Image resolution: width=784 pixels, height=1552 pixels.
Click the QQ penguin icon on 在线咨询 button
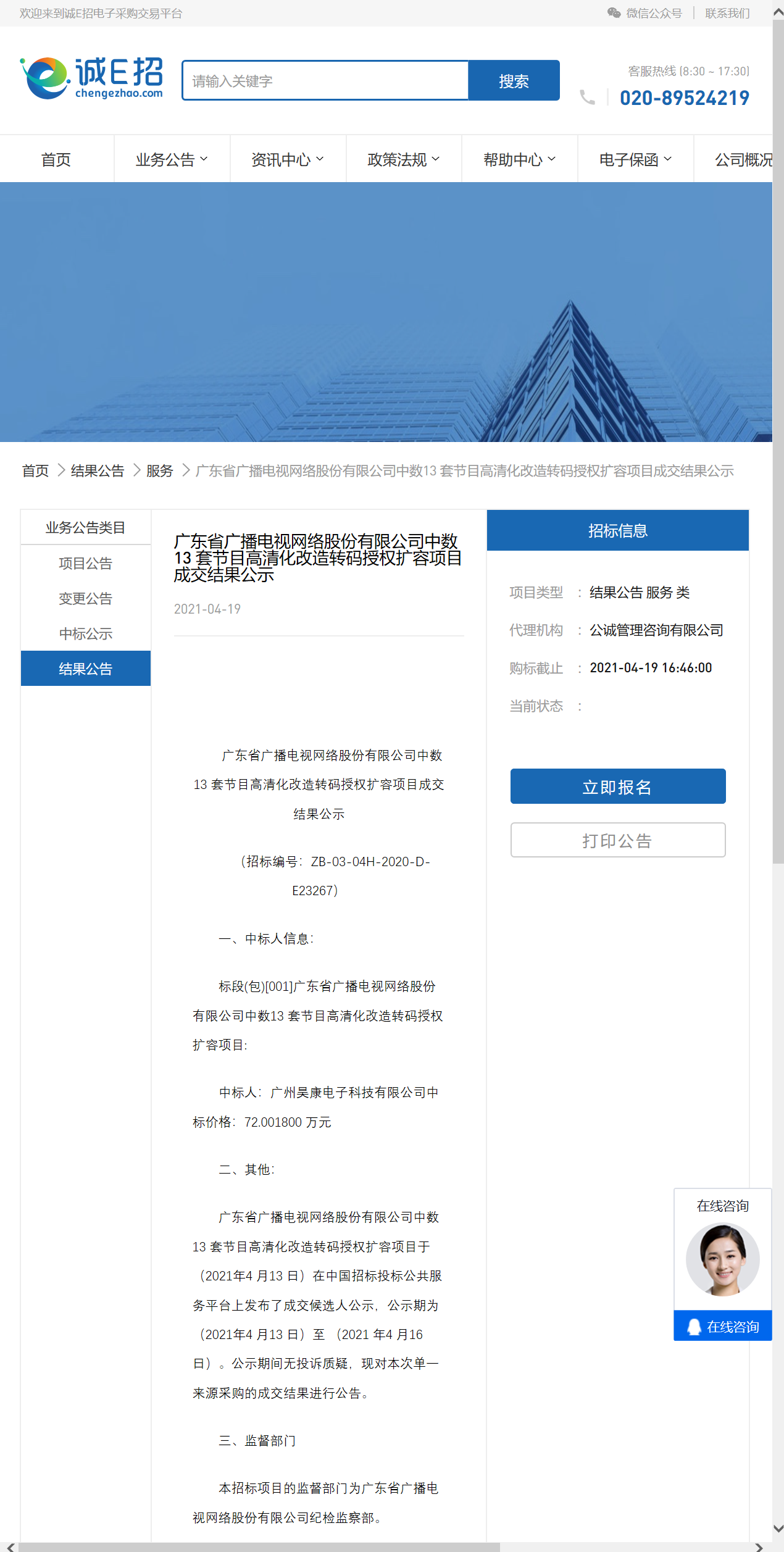[694, 1327]
